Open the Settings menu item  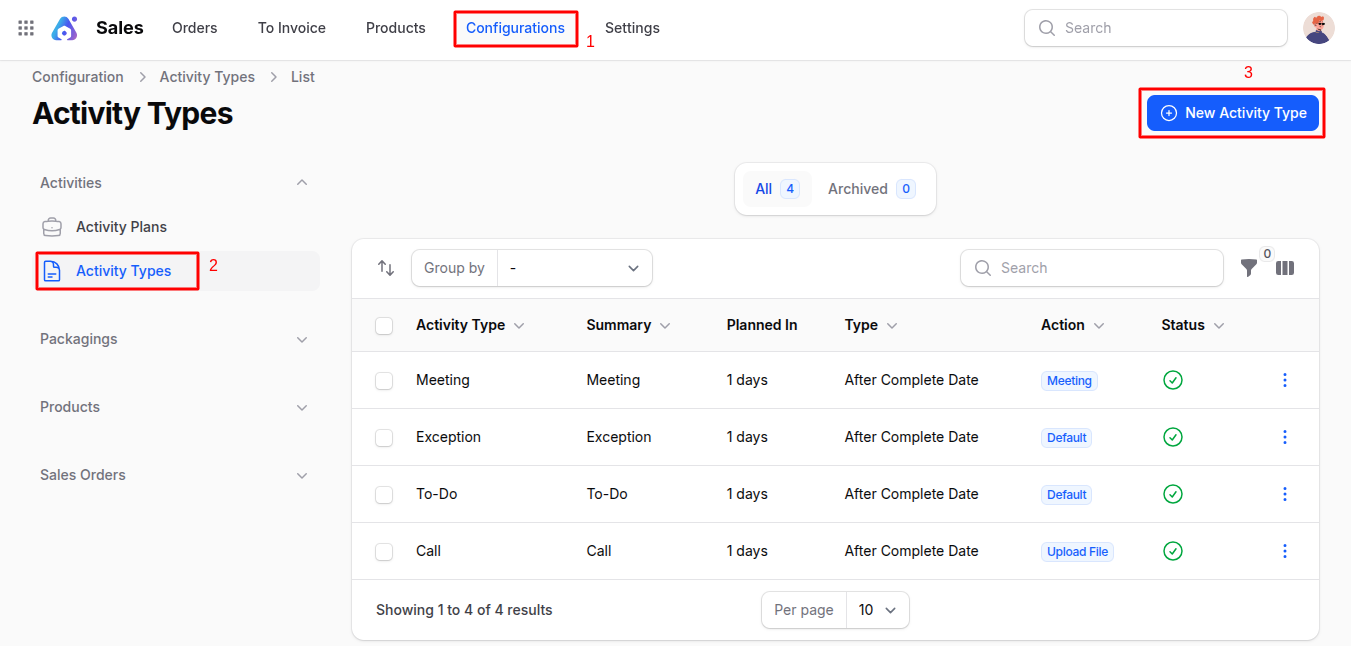pos(632,28)
